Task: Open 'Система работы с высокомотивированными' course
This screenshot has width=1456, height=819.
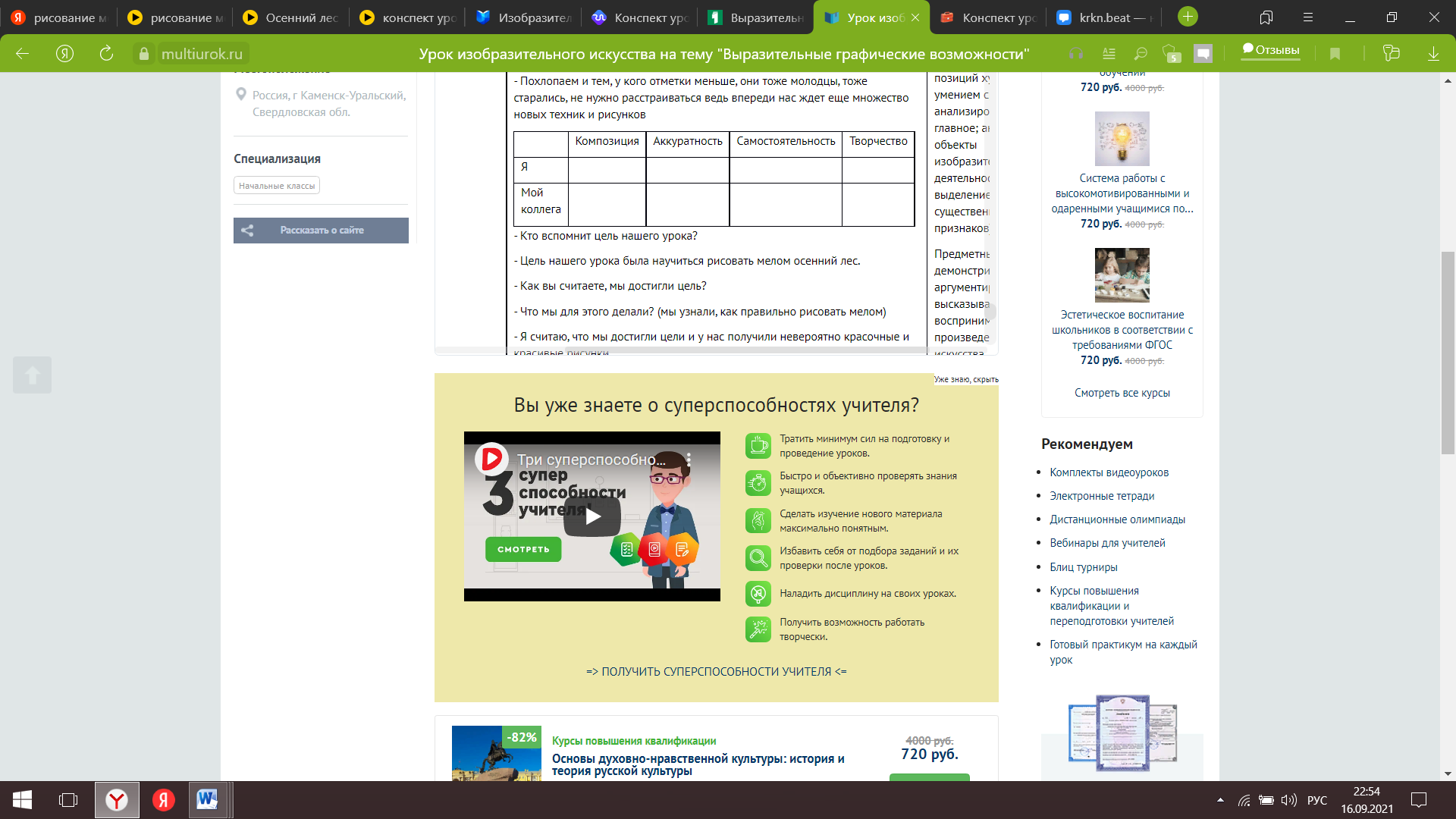Action: click(1122, 193)
